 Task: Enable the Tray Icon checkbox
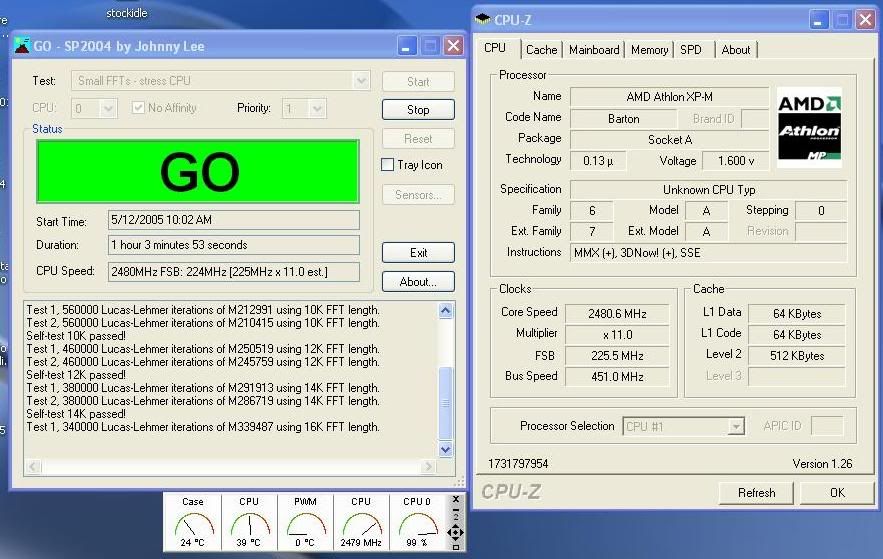pyautogui.click(x=388, y=165)
